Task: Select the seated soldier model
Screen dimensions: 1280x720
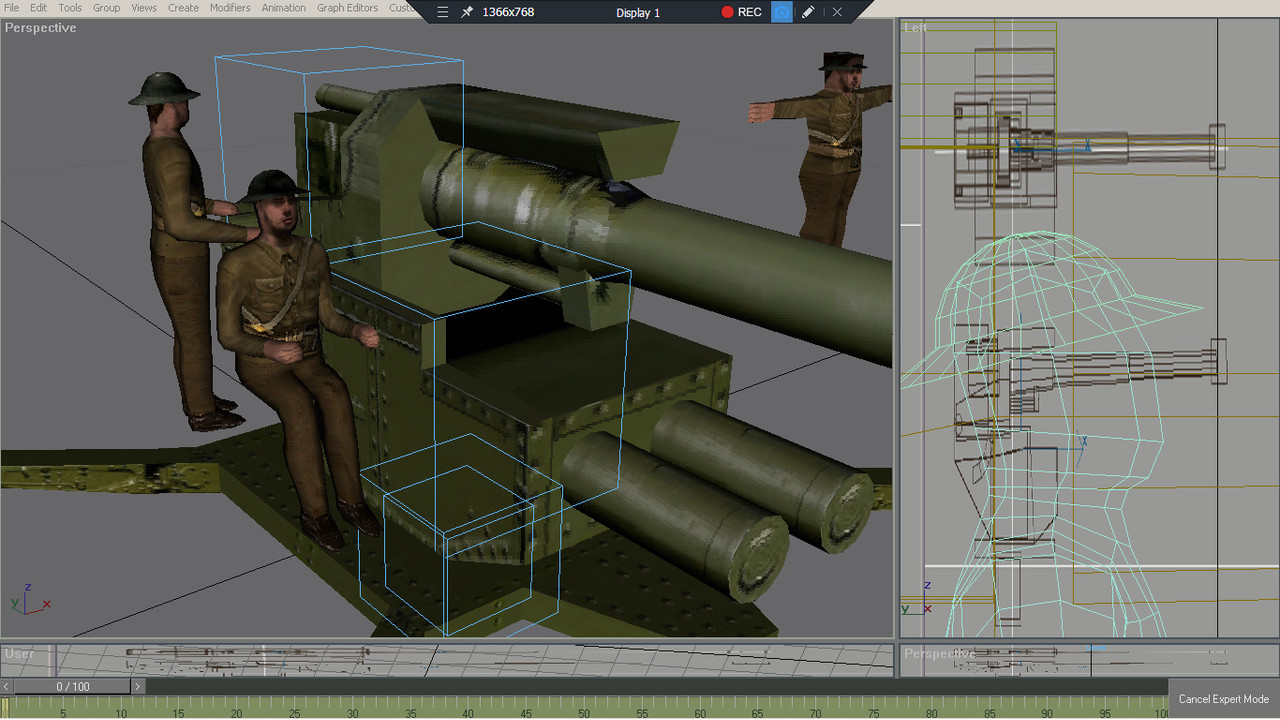Action: (290, 350)
